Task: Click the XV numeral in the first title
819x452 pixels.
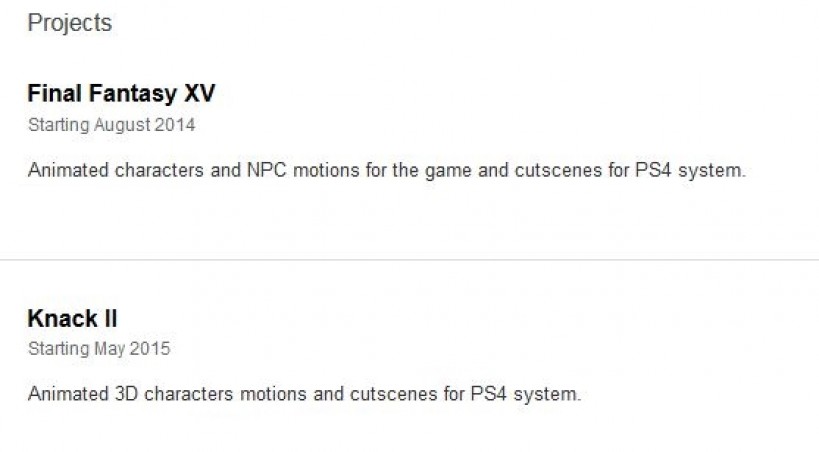Action: pos(199,94)
